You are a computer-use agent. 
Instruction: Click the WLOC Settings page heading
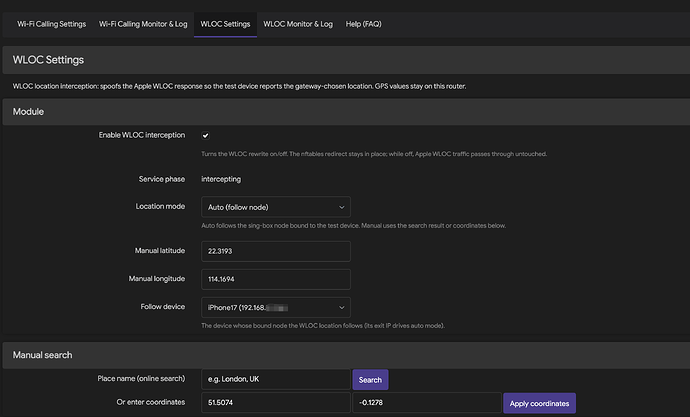48,60
